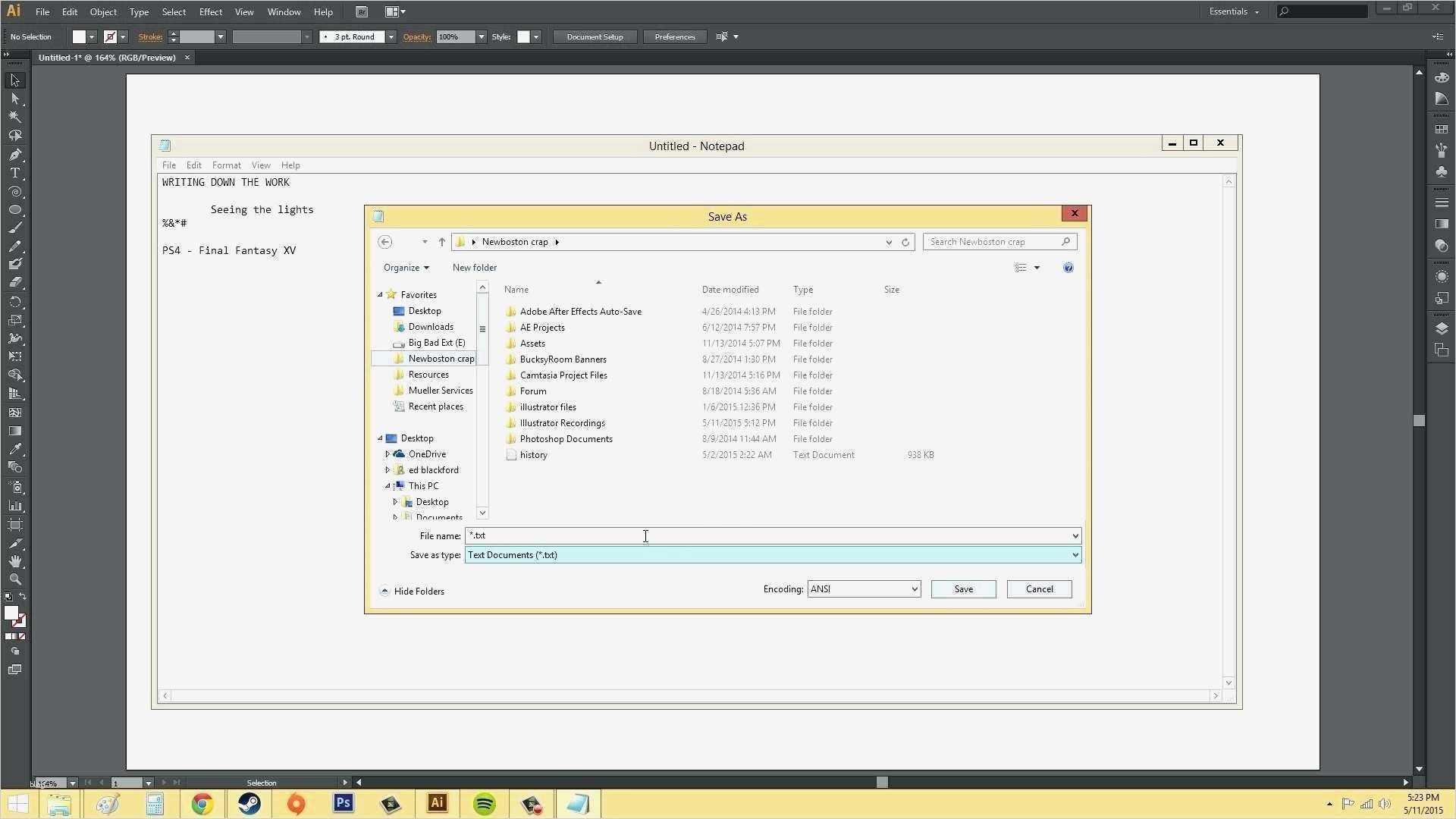Select the Hand tool
The width and height of the screenshot is (1456, 819).
(15, 561)
